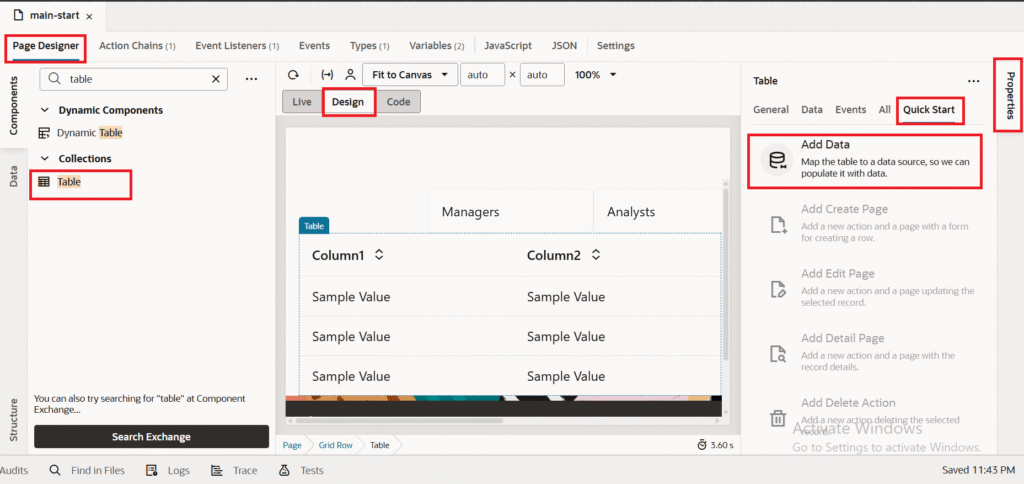Click Table in the breadcrumb
The image size is (1024, 484).
coord(379,445)
